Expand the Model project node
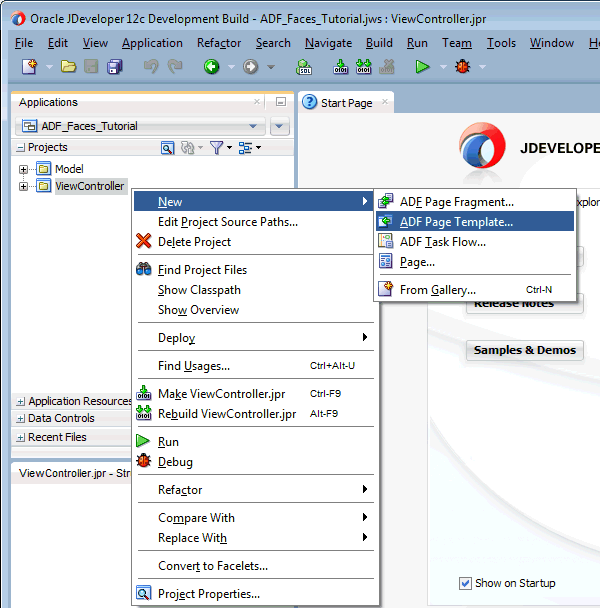 coord(23,169)
